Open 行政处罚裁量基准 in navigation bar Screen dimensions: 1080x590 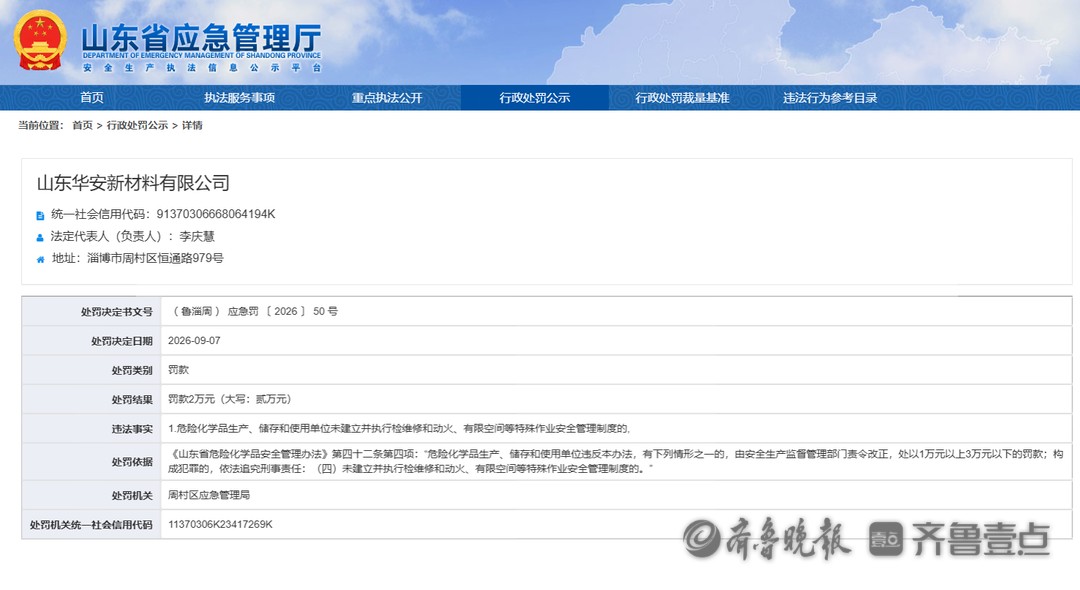682,98
